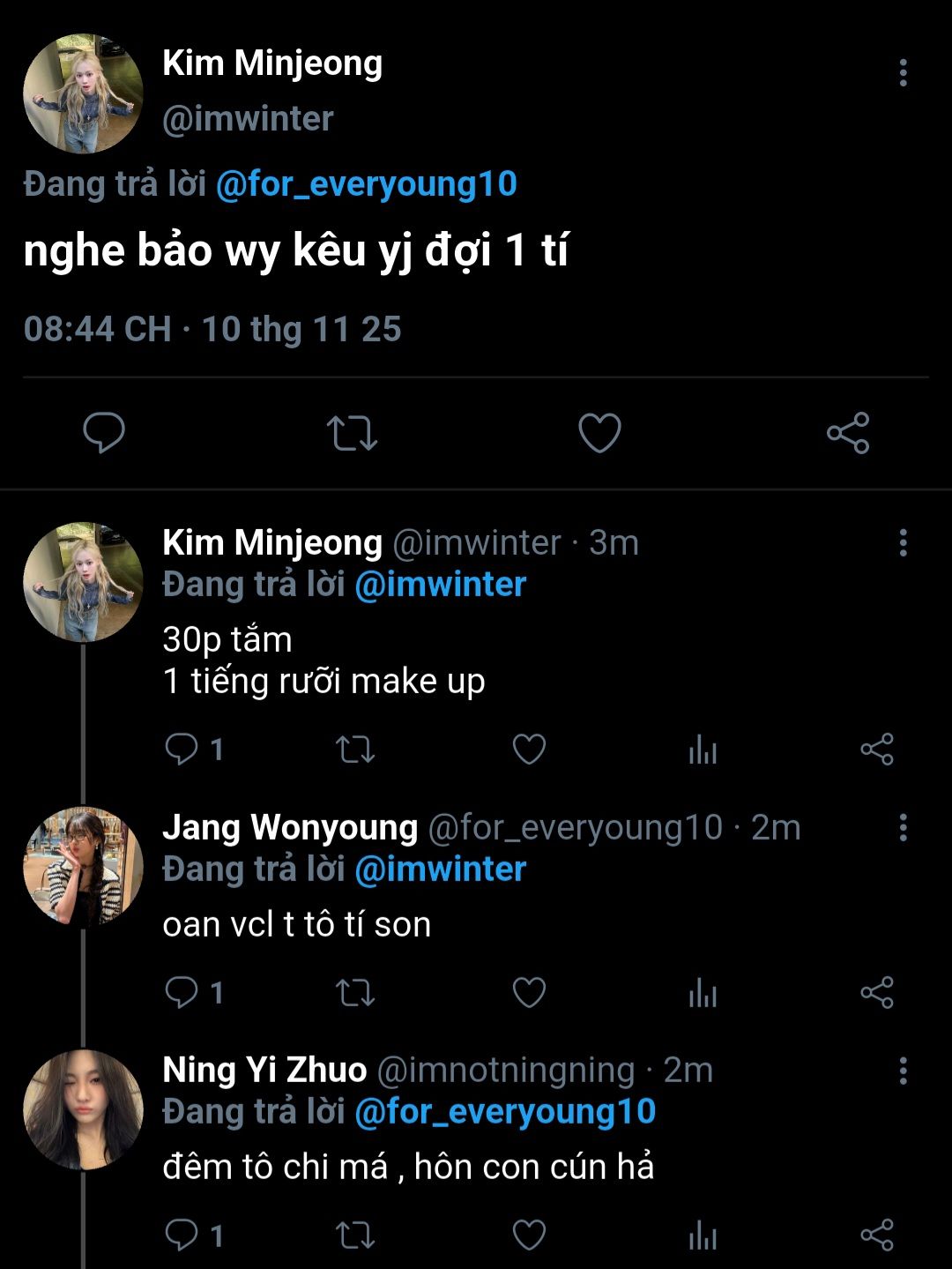
Task: Open @for_everyoung10 mention under main tweet header
Action: pos(366,184)
